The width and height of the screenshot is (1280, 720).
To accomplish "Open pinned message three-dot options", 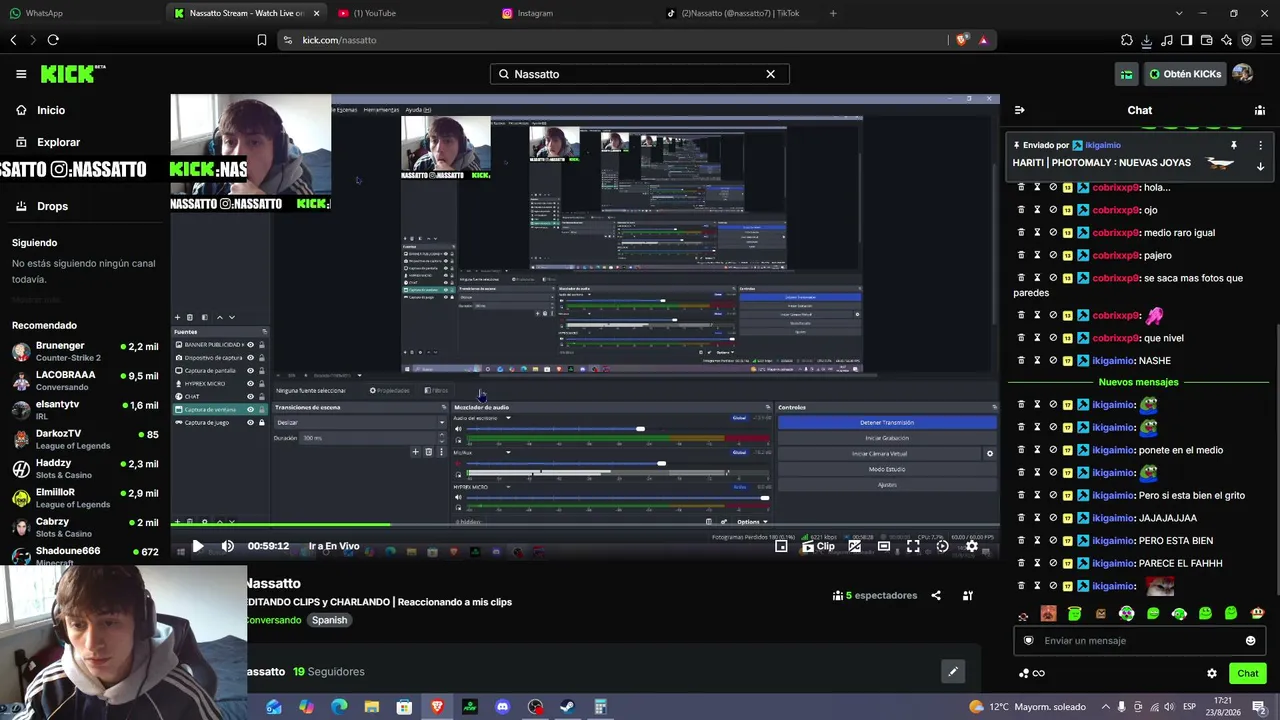I will pos(1260,145).
